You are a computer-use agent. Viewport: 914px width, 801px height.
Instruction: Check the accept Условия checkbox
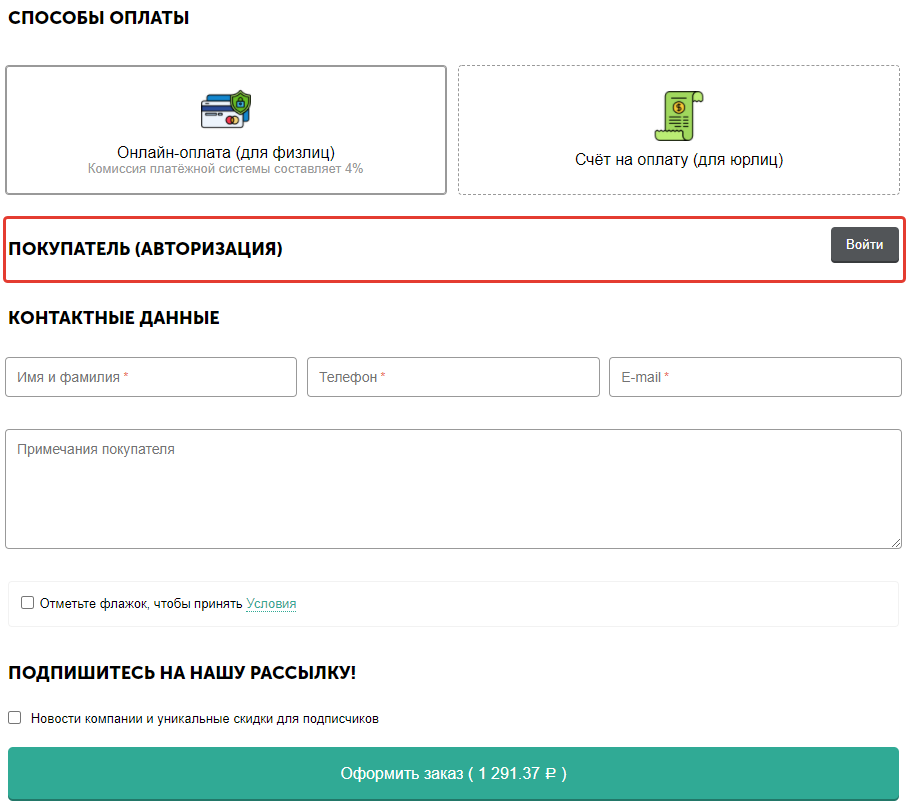click(x=27, y=603)
